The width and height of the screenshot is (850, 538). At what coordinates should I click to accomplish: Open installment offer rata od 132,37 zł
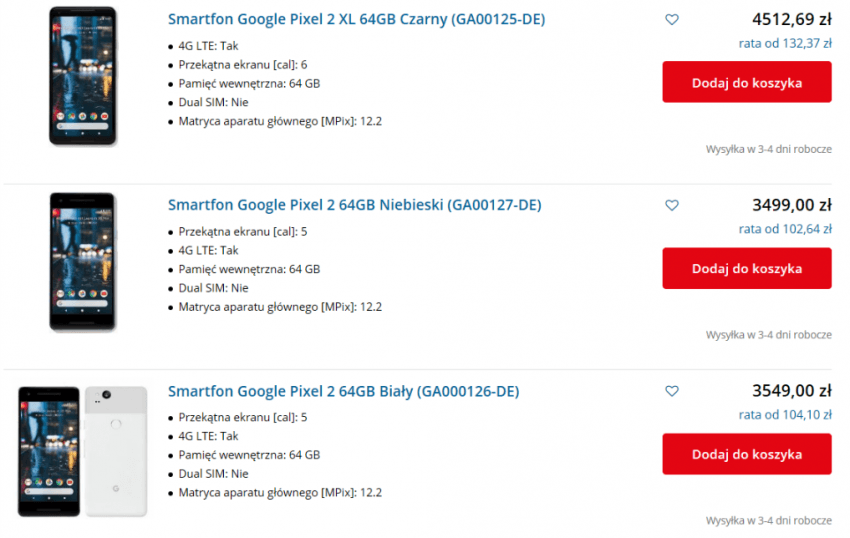pyautogui.click(x=785, y=43)
